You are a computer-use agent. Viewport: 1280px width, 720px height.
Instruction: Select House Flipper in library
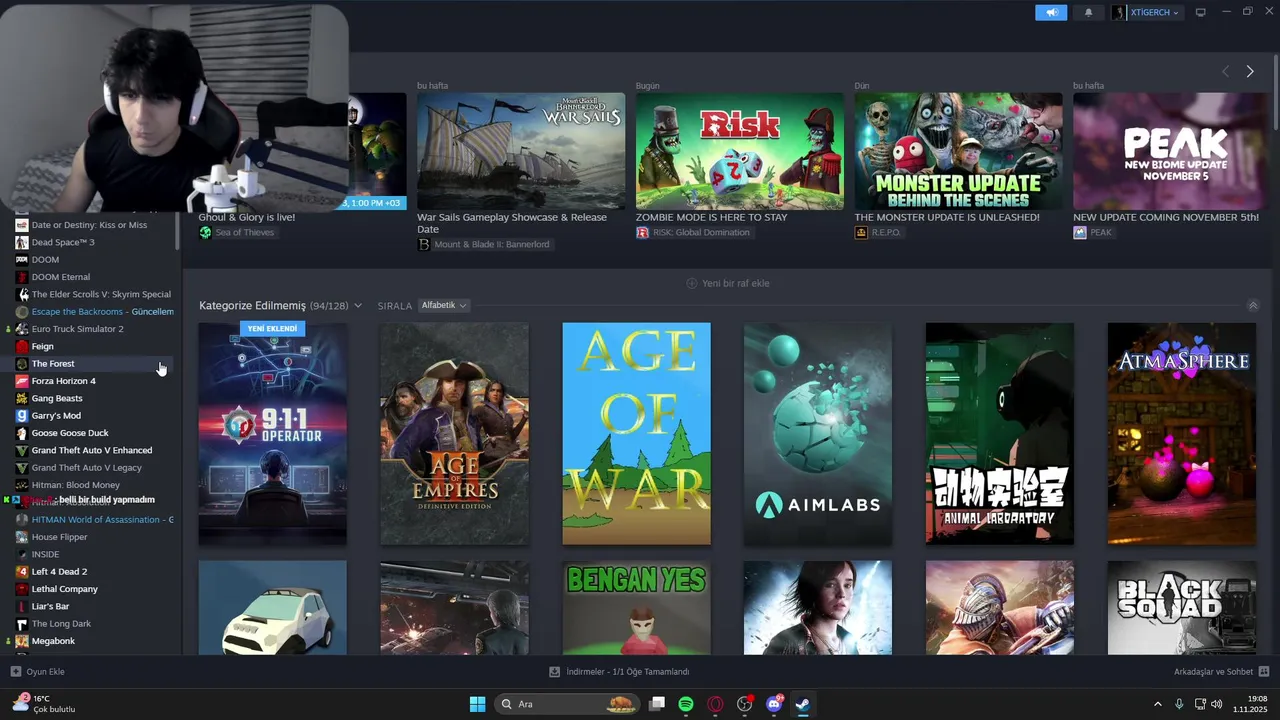[59, 537]
